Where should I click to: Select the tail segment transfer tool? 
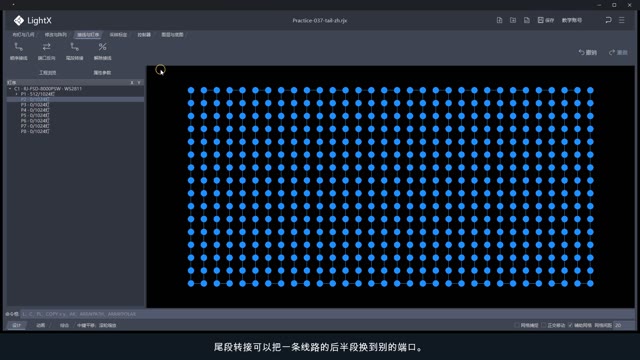74,47
